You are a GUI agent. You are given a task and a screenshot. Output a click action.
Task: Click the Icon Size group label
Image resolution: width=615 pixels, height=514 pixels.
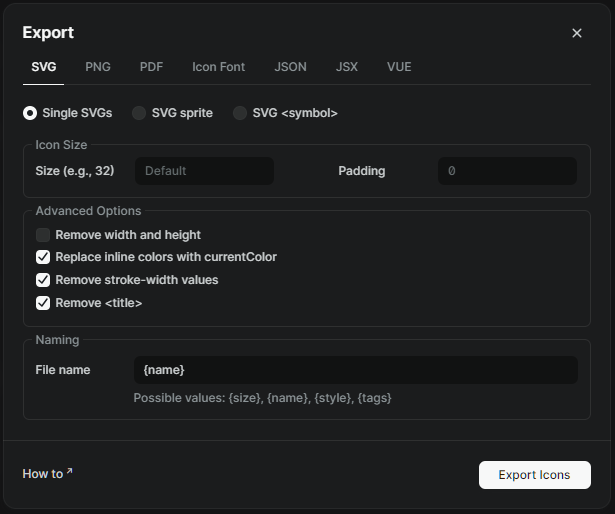point(61,145)
